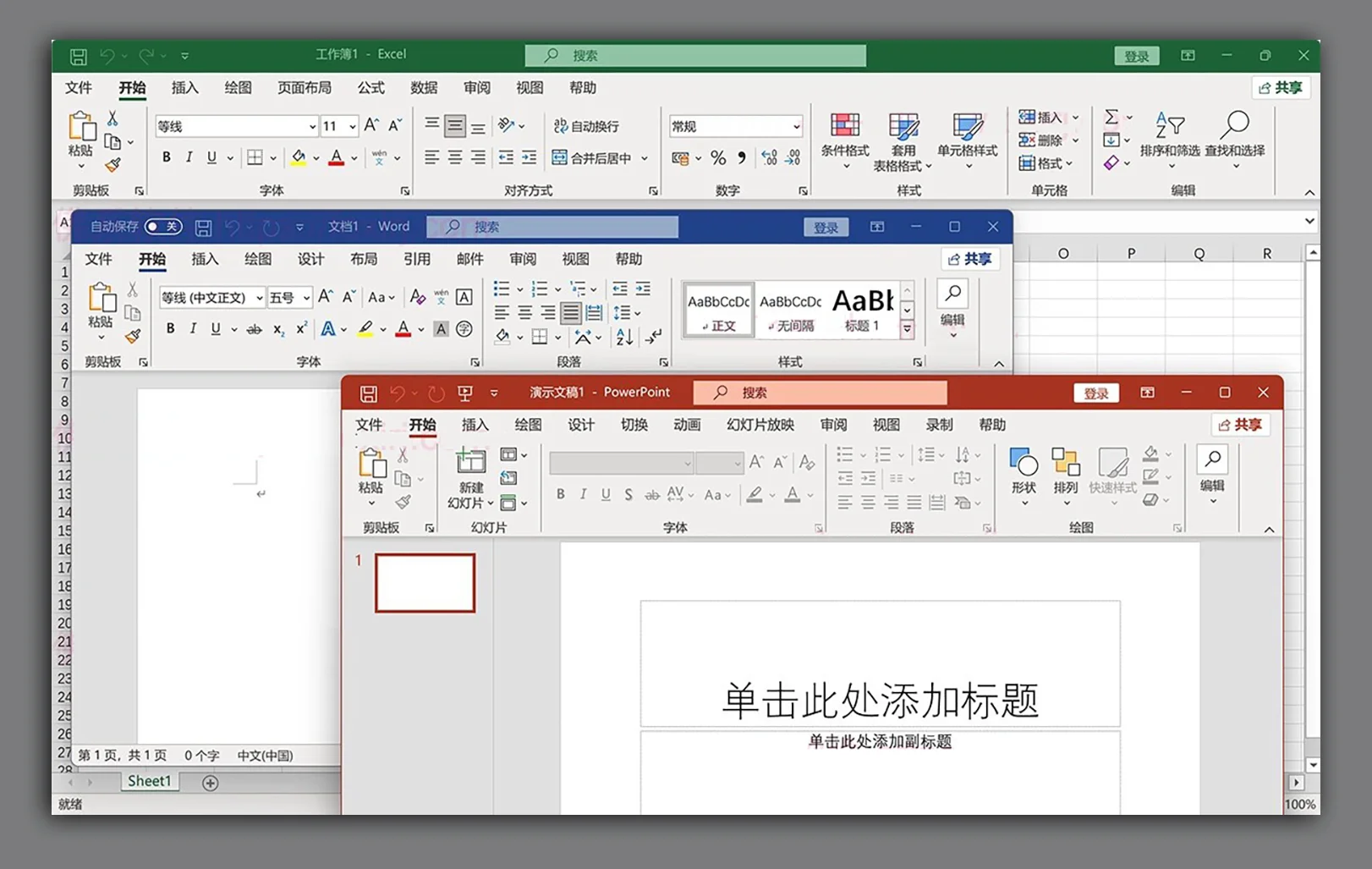Open PowerPoint's 动画 (Animations) tab
Image resolution: width=1372 pixels, height=869 pixels.
(687, 425)
